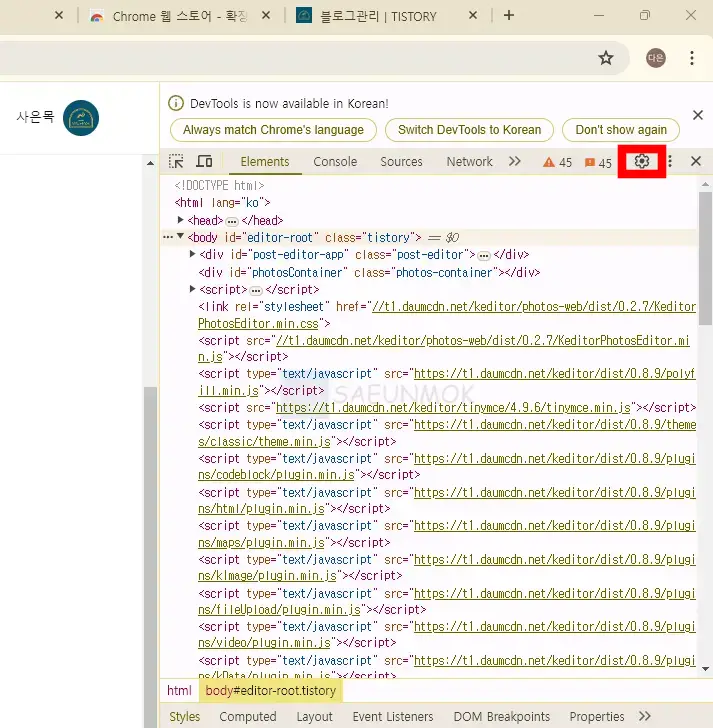Close the 블로그관리 TISTORY tab
Image resolution: width=713 pixels, height=728 pixels.
click(x=473, y=15)
